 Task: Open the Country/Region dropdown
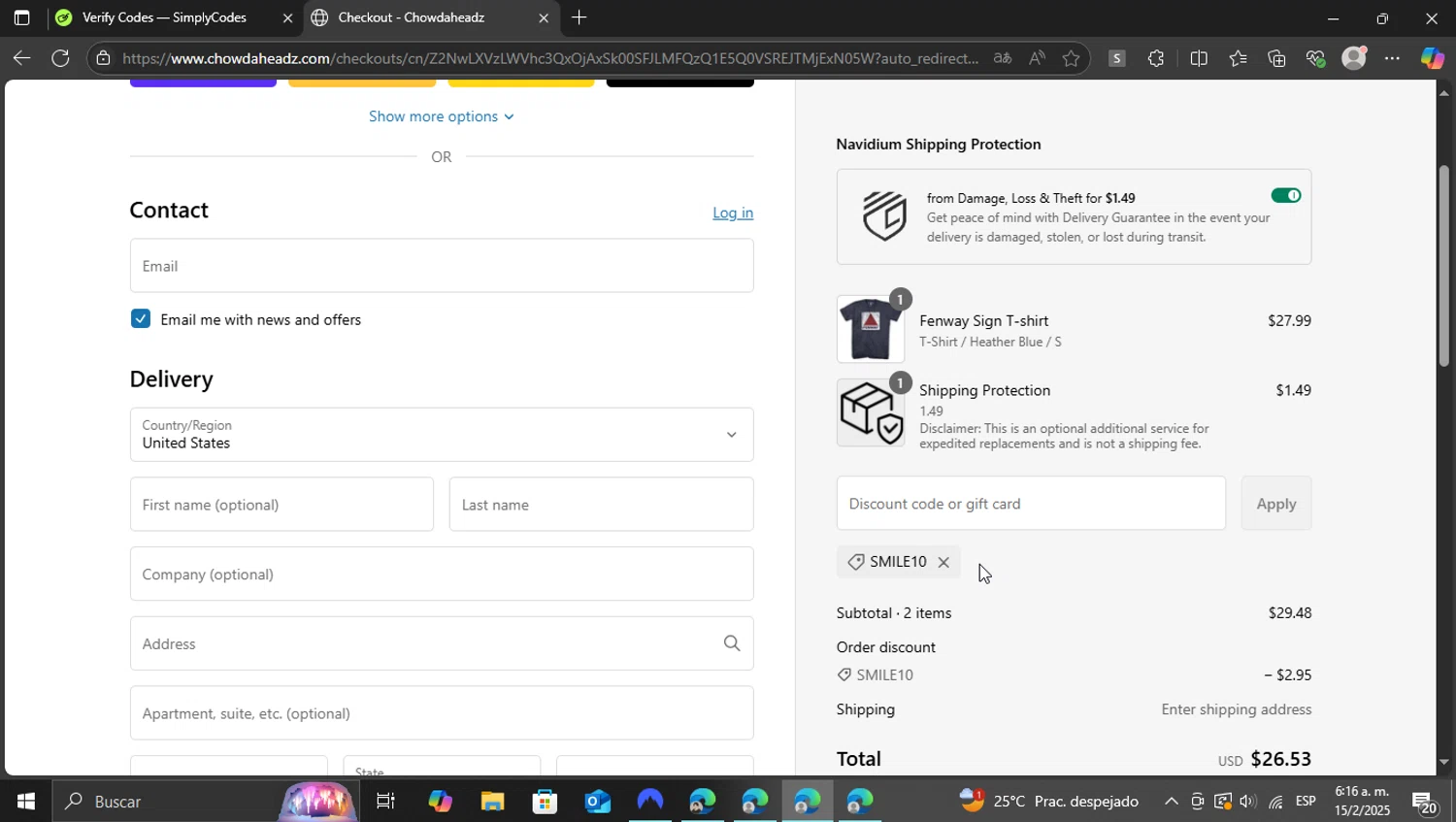coord(442,434)
